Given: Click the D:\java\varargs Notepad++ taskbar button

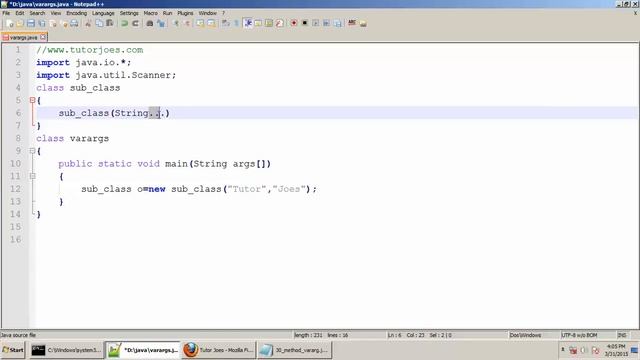Looking at the screenshot, I should (142, 350).
